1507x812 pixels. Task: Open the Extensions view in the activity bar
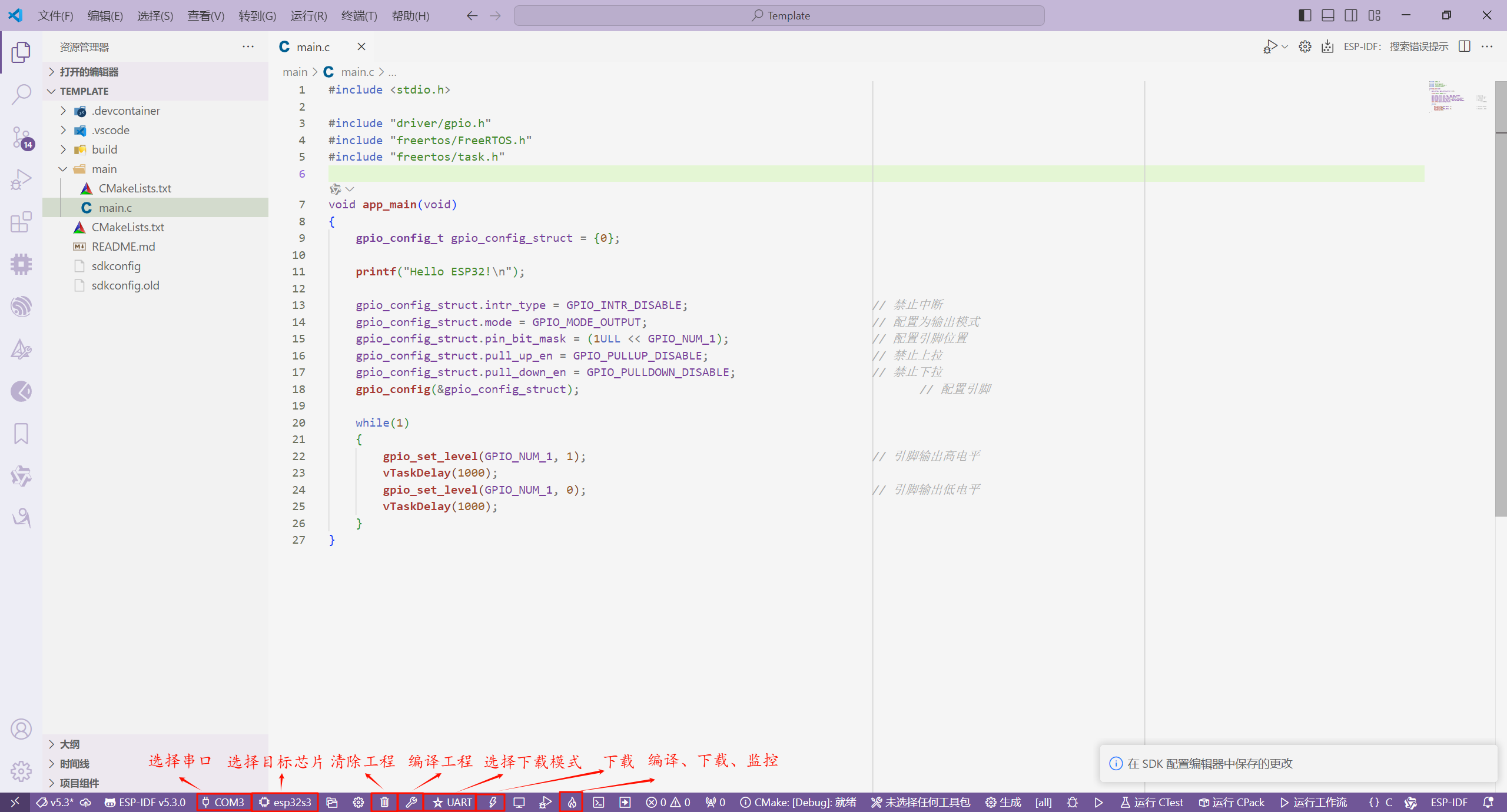(21, 222)
